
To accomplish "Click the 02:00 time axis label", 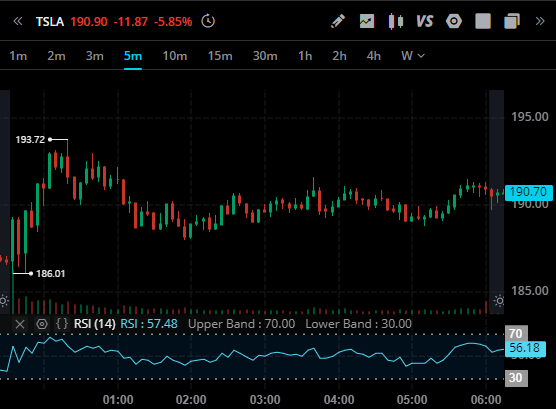I will pos(191,400).
